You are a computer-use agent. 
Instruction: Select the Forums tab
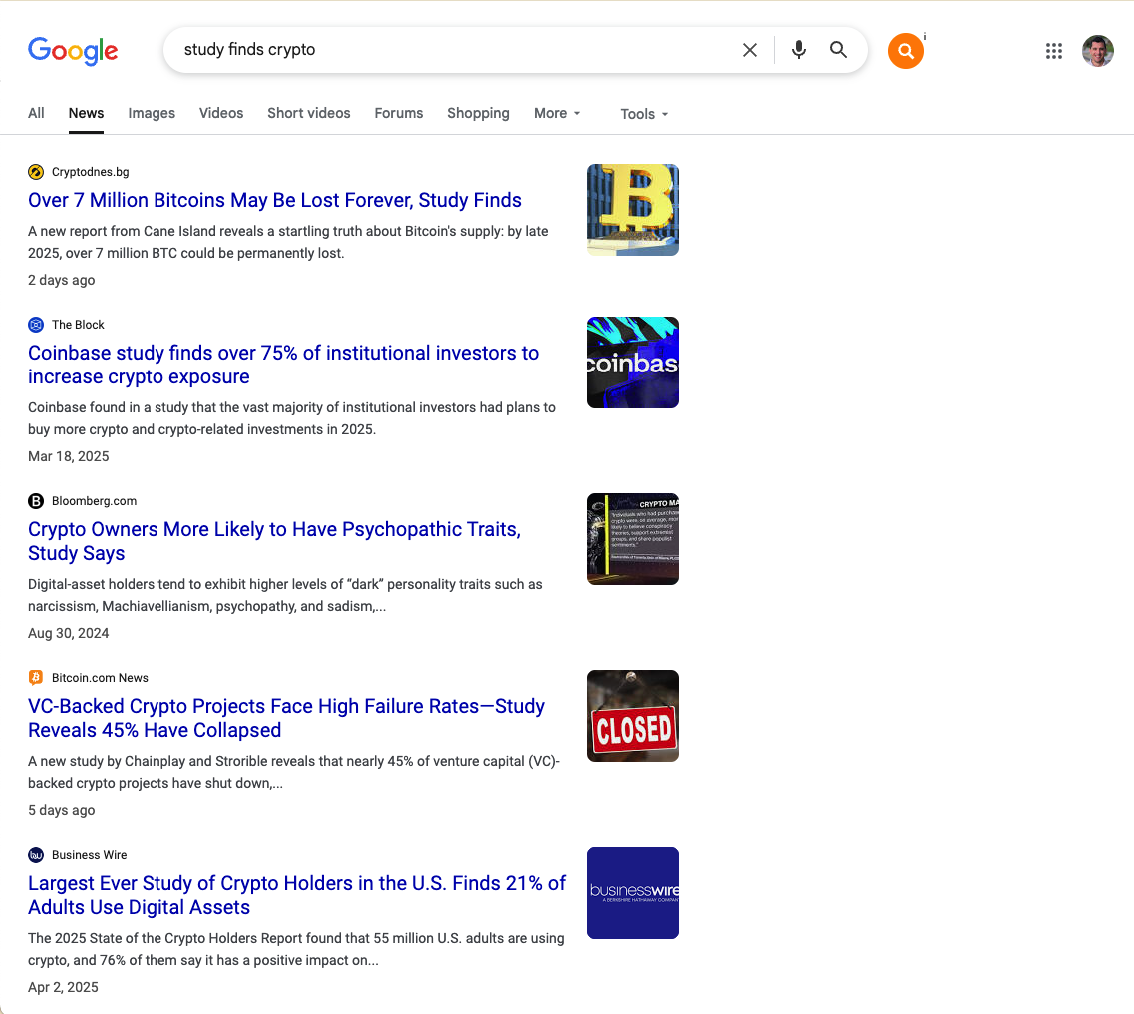click(x=399, y=113)
